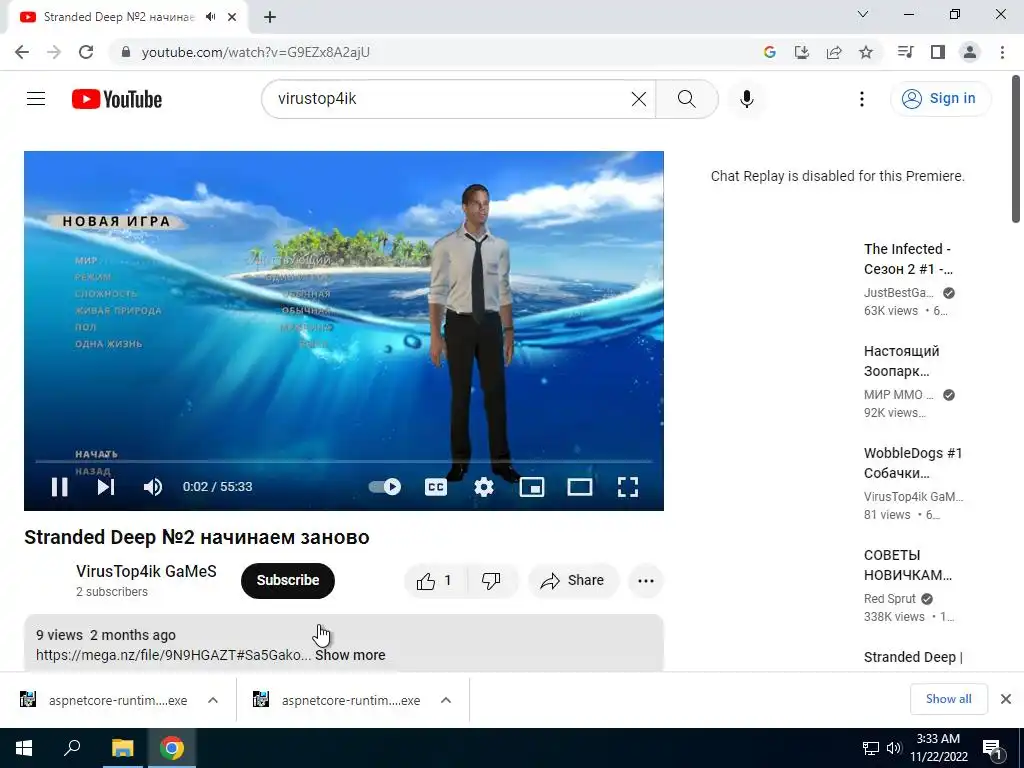This screenshot has width=1024, height=768.
Task: Close the downloads bar
Action: (1006, 699)
